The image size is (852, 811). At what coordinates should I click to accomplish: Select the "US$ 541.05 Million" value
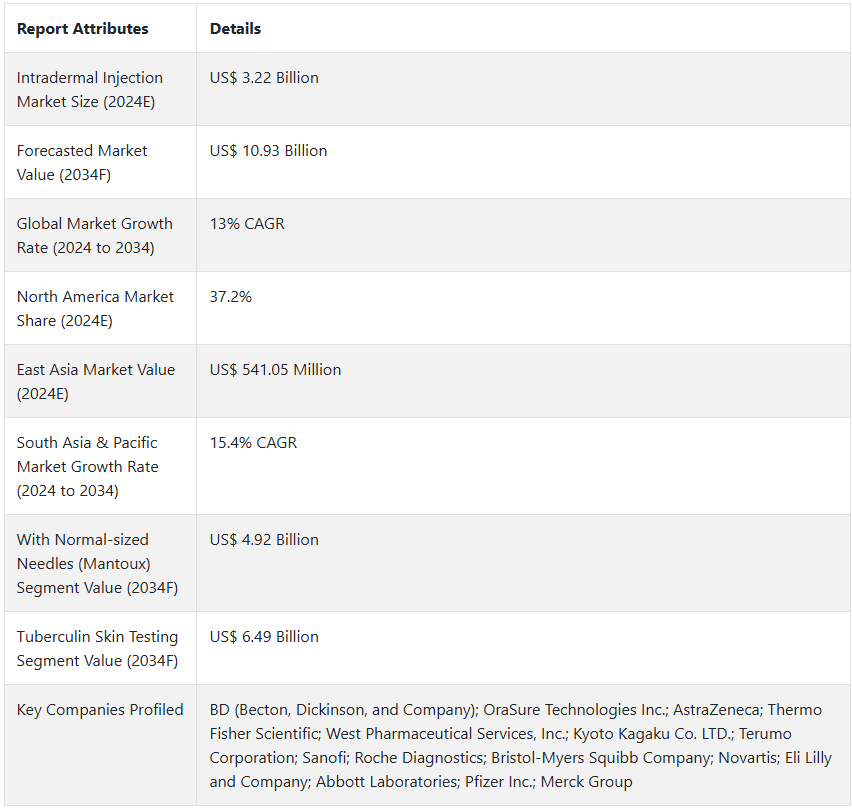[x=275, y=370]
